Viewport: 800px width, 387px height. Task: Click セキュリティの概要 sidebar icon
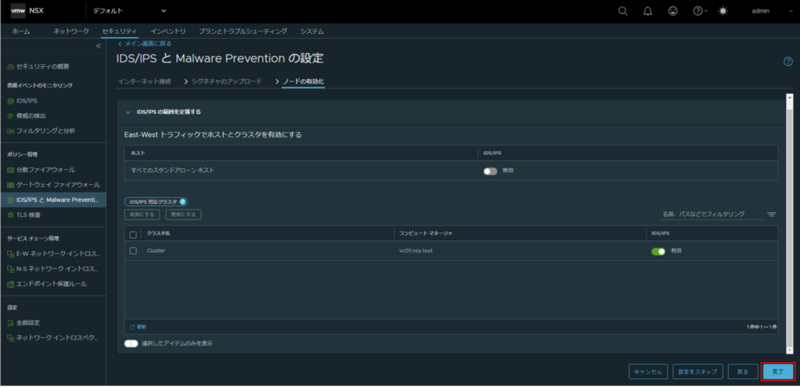pos(10,67)
